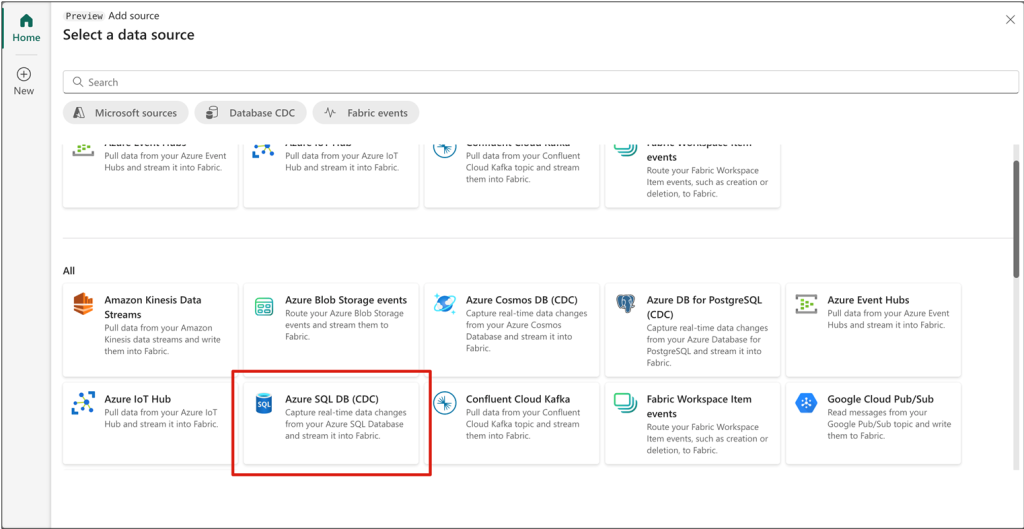
Task: Click the New plus icon in the sidebar
Action: click(24, 74)
